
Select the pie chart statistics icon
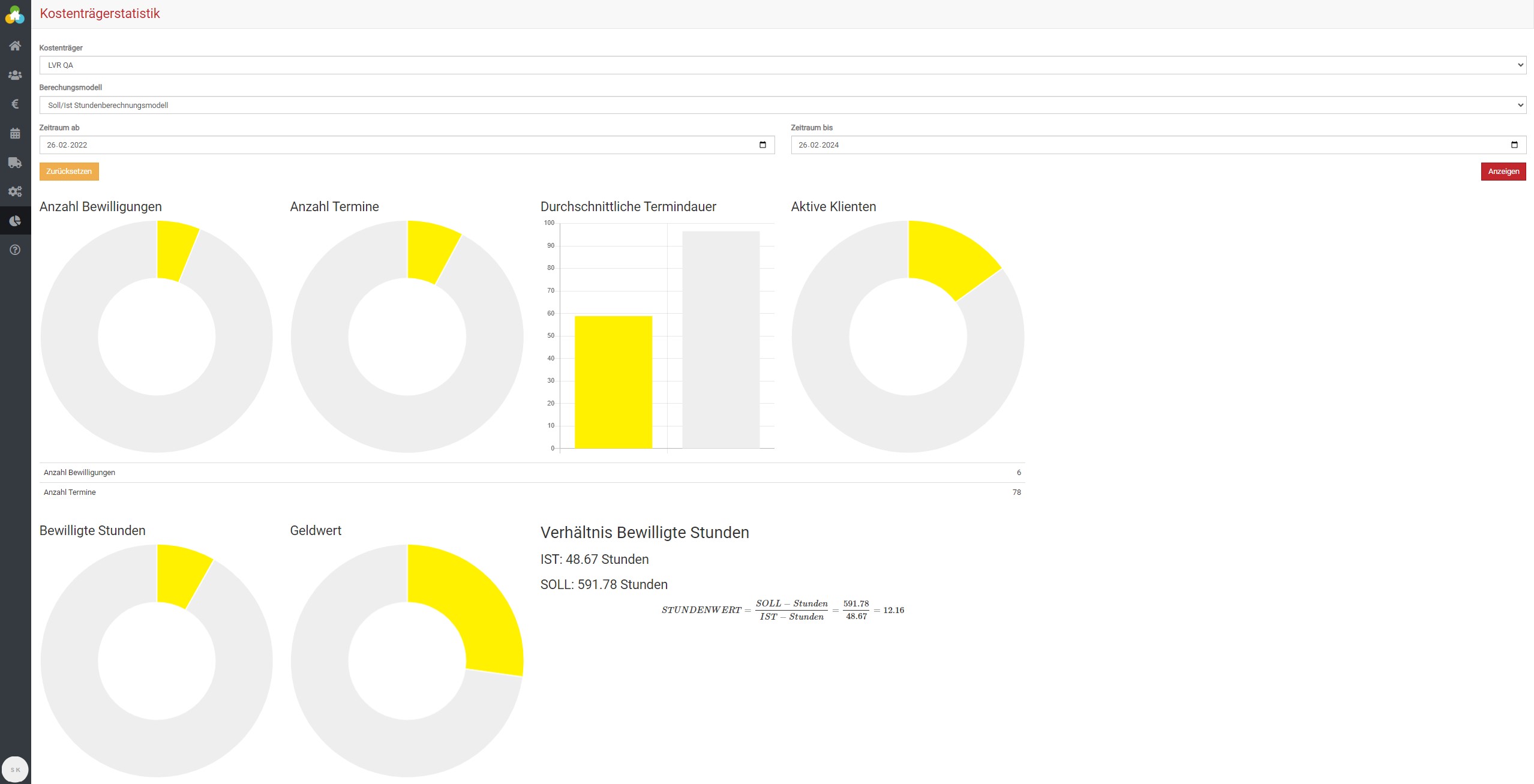click(x=15, y=221)
